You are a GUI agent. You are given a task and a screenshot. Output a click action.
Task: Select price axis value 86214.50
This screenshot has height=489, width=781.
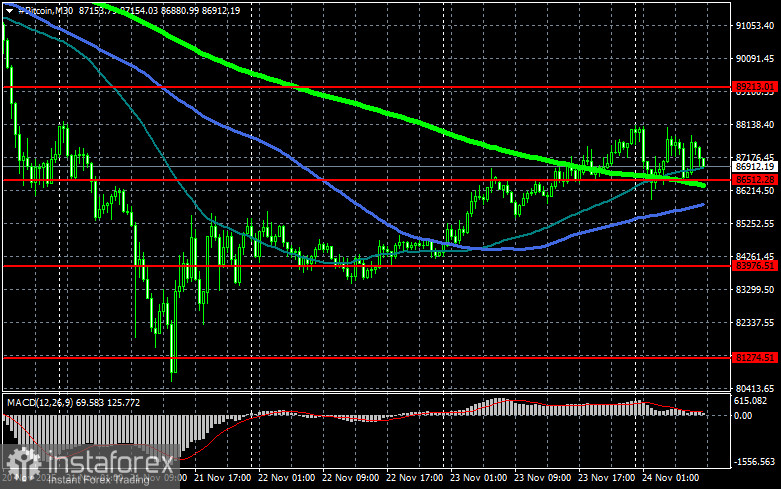pyautogui.click(x=755, y=191)
